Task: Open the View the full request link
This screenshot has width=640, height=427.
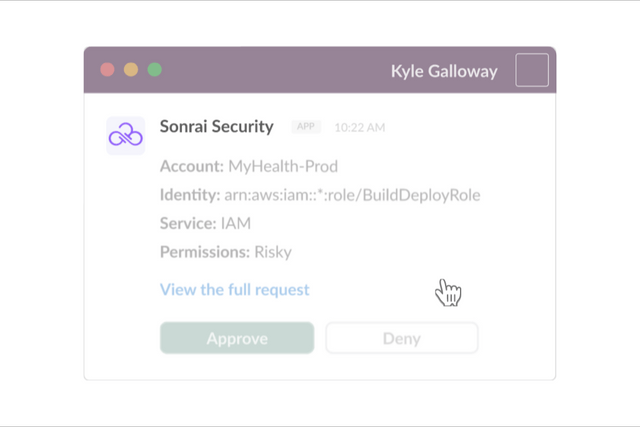Action: (235, 289)
